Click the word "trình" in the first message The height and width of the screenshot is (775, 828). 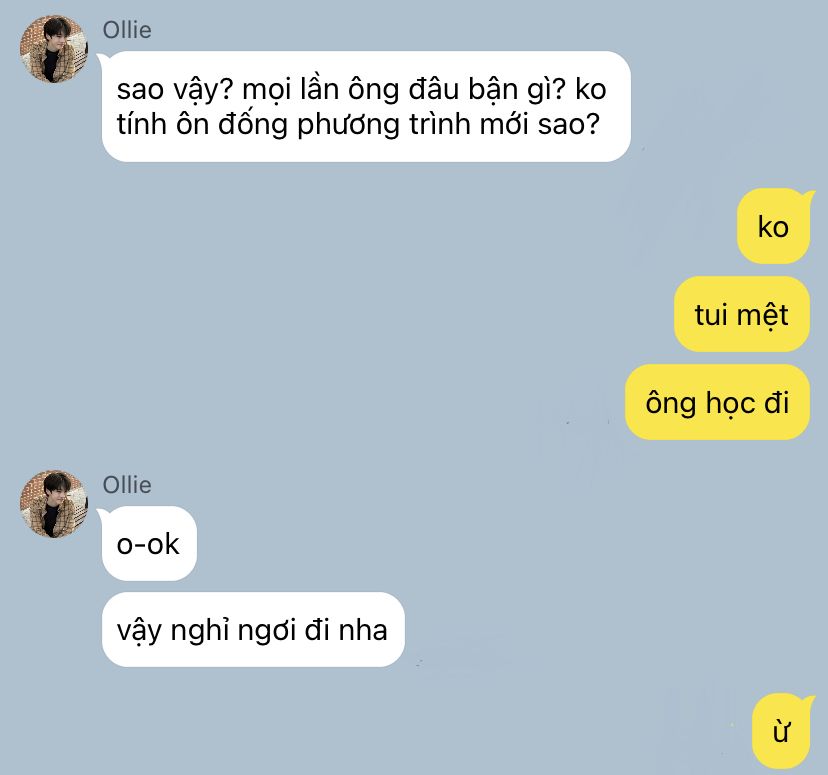click(439, 125)
